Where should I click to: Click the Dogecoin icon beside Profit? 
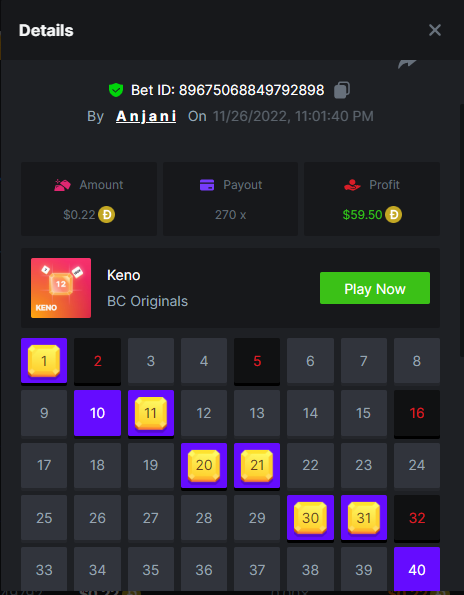tap(393, 215)
